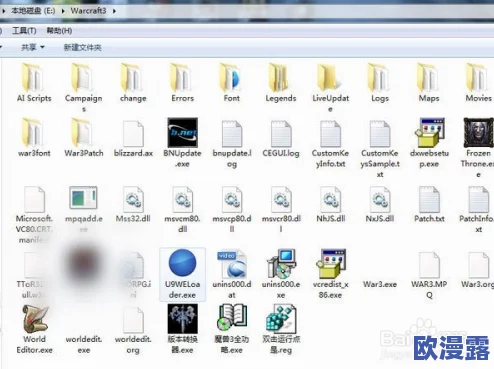Select the CEGUI.log file
494x369 pixels.
click(281, 139)
